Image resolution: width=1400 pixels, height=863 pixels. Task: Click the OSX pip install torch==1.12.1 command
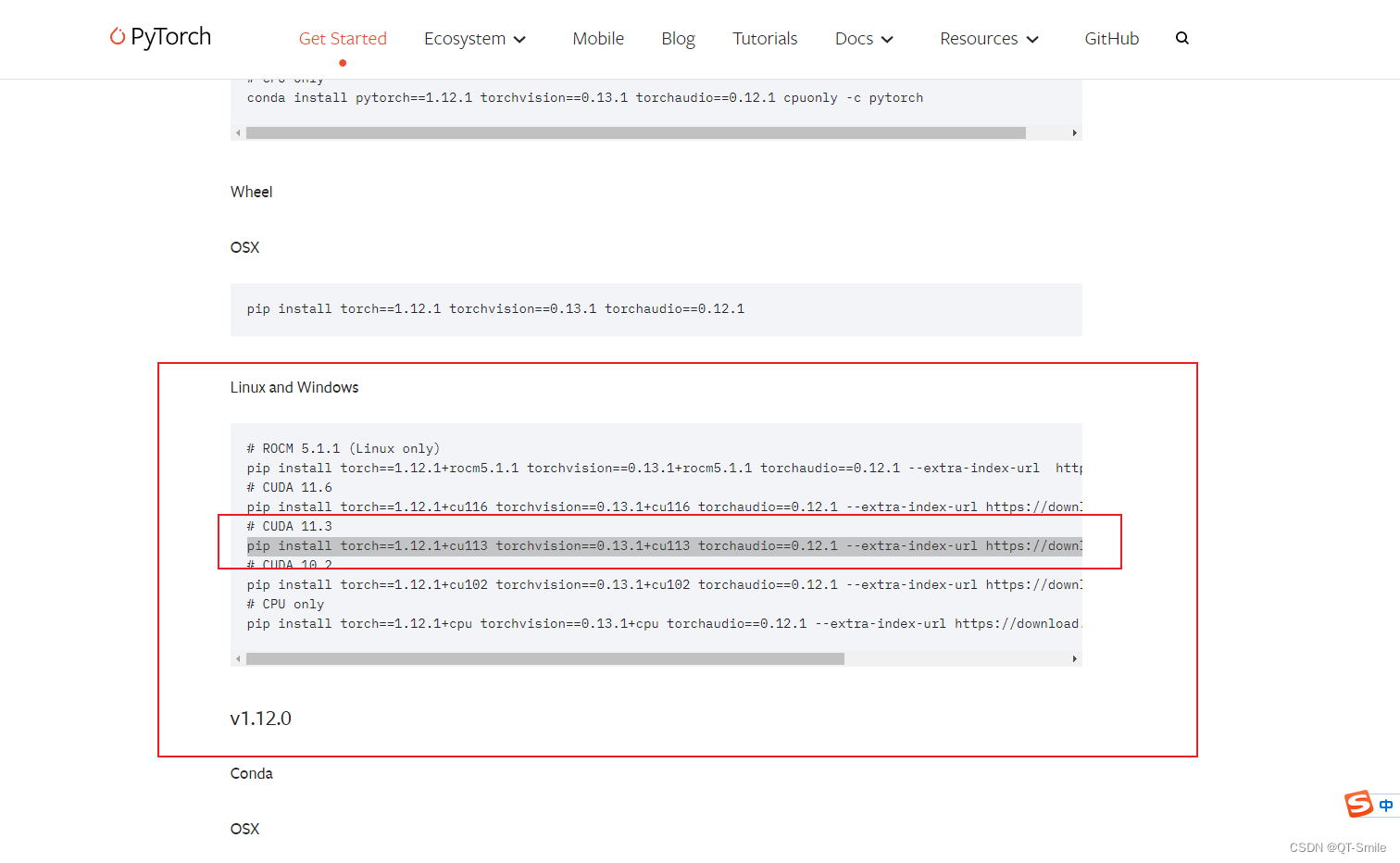pyautogui.click(x=496, y=308)
